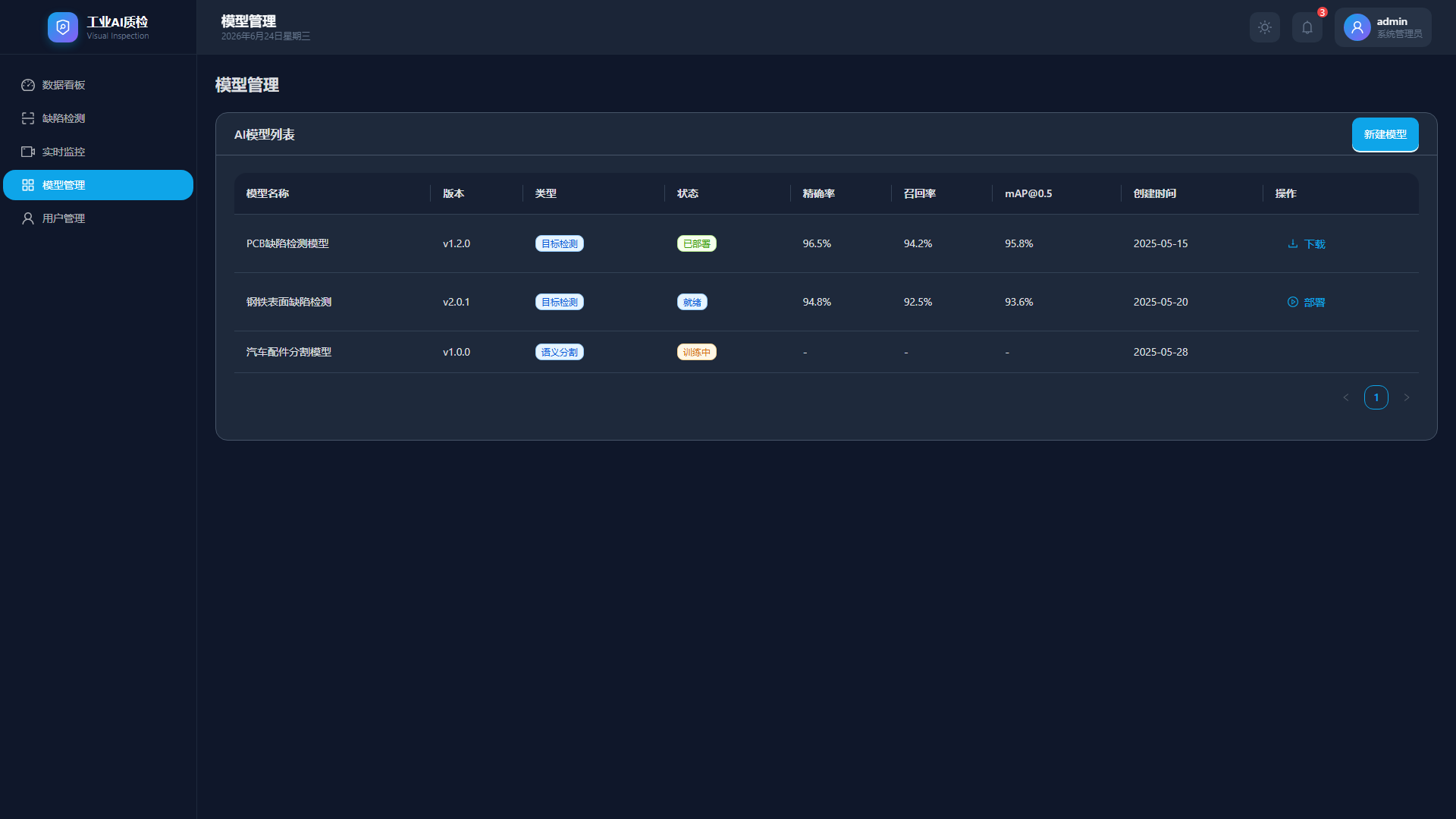This screenshot has width=1456, height=819.
Task: Click the 缺陷检测 scan icon
Action: 28,118
